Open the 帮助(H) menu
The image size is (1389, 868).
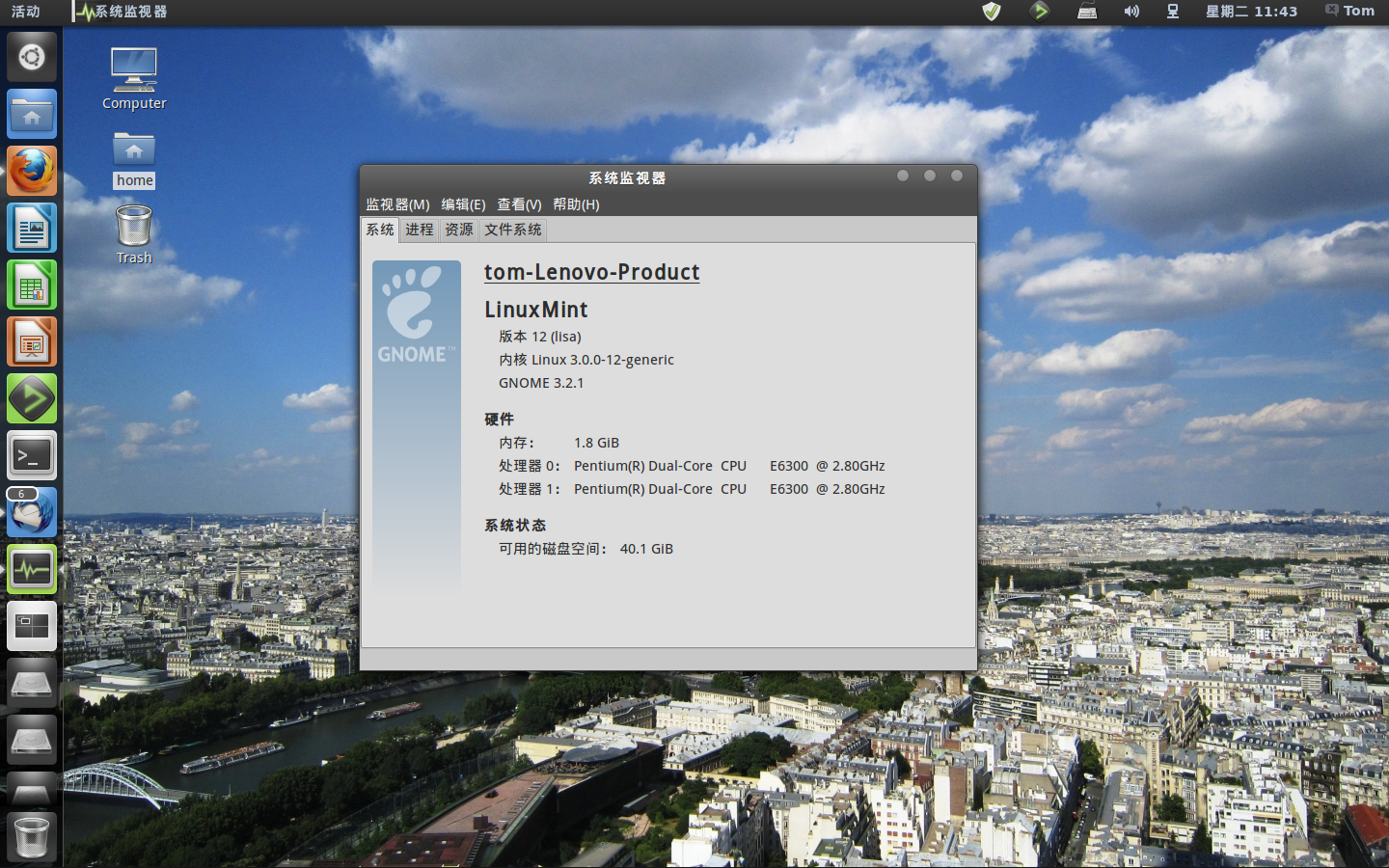(576, 204)
